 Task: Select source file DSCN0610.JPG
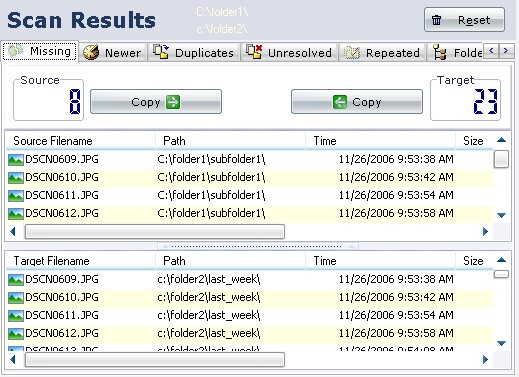249,177
